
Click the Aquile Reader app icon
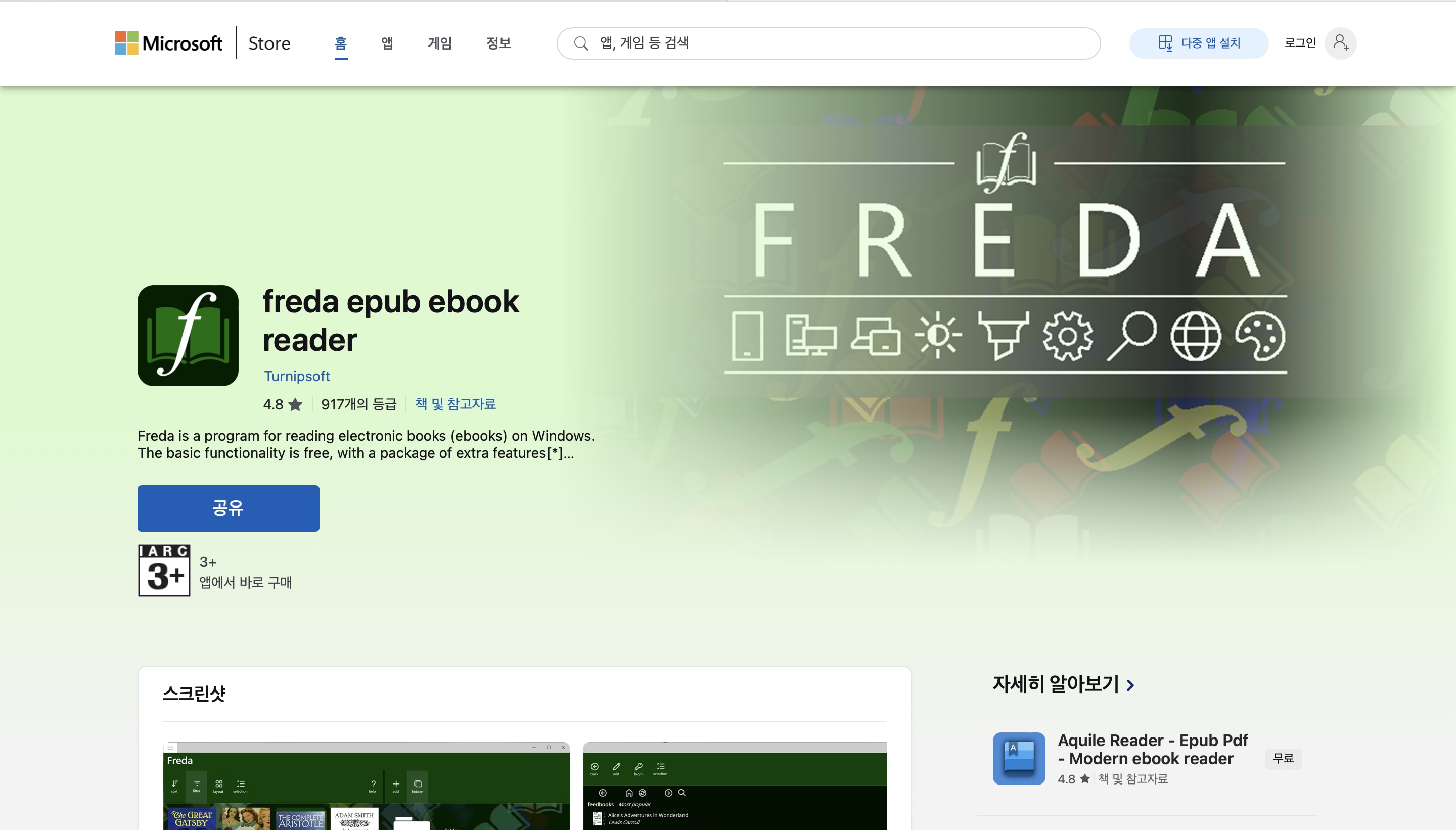click(1018, 758)
